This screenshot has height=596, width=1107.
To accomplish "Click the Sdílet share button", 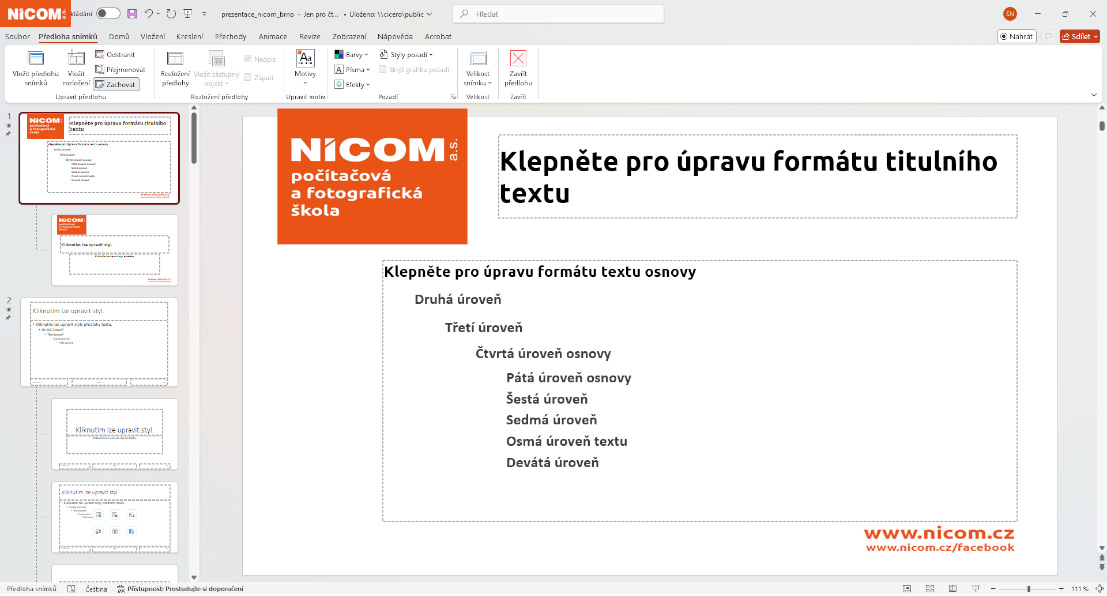I will pos(1079,36).
